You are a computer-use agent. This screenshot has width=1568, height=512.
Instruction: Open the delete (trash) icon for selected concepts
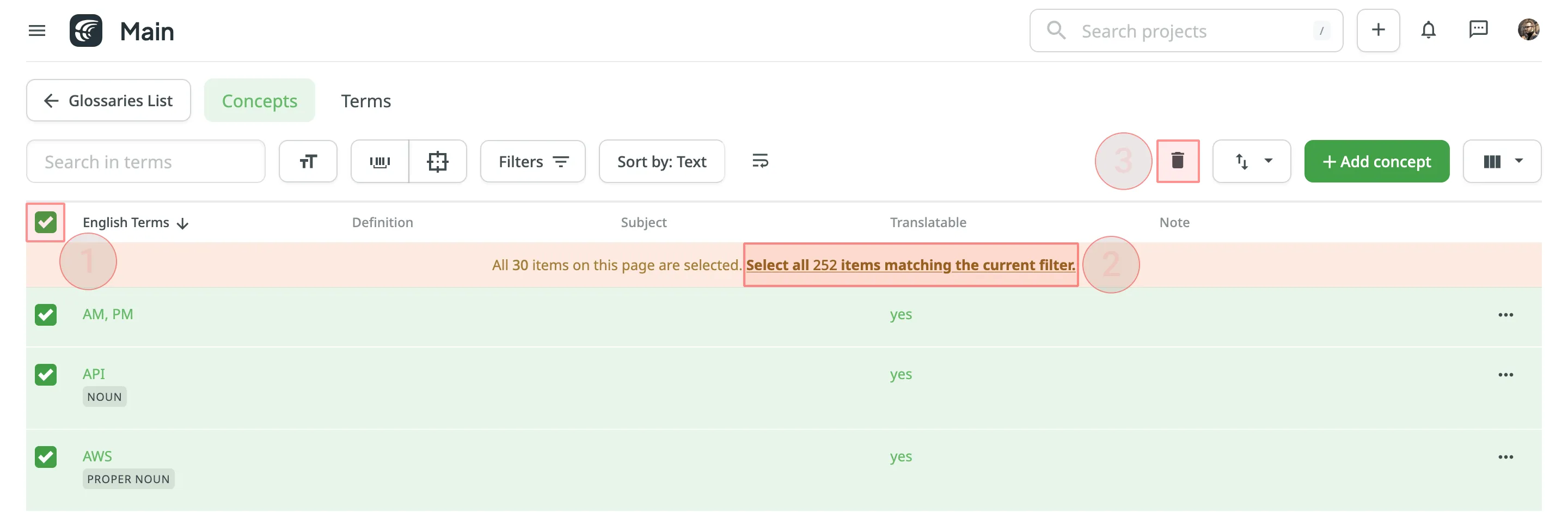(1177, 161)
